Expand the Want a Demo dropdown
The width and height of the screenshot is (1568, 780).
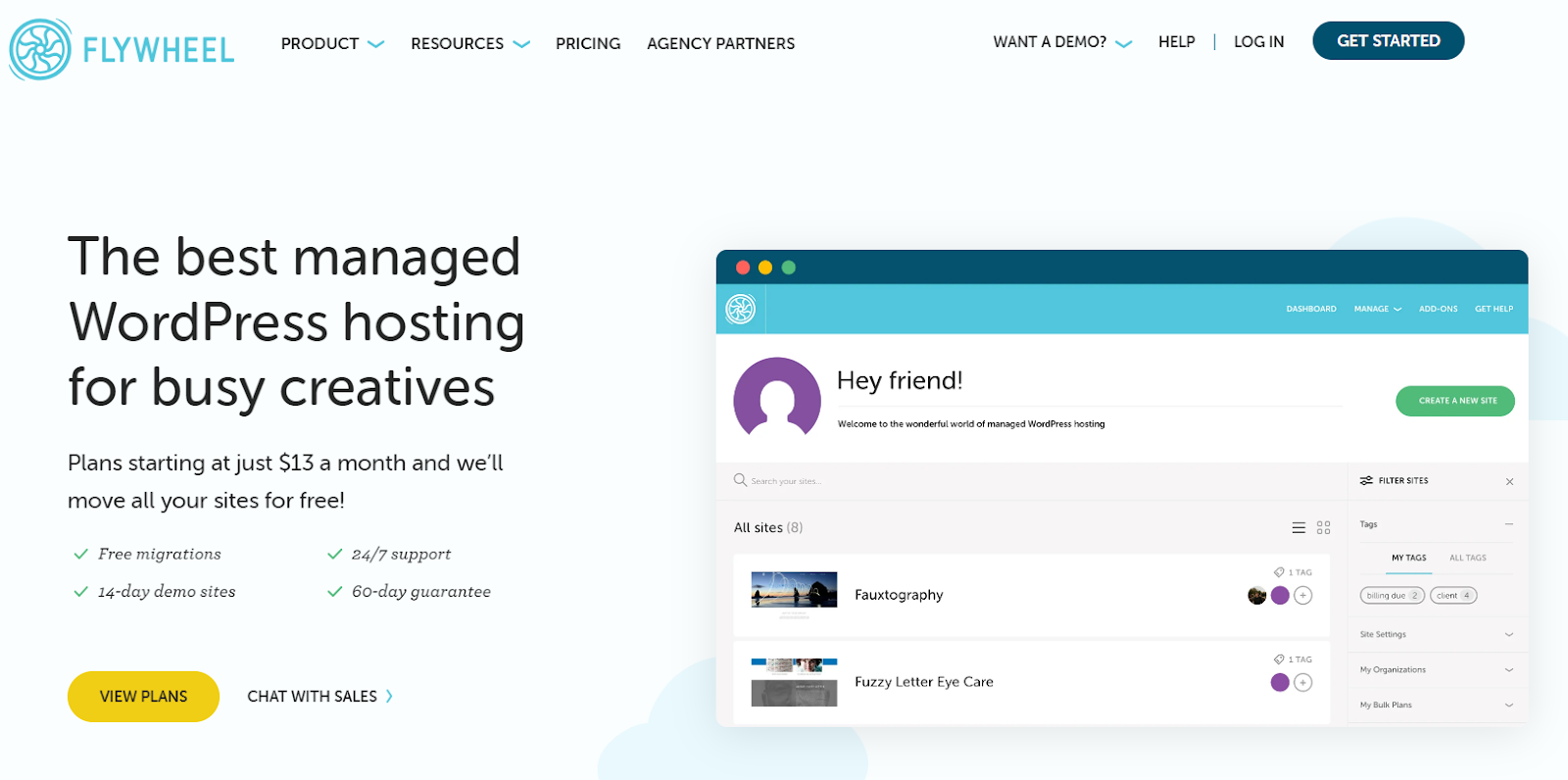click(1062, 42)
